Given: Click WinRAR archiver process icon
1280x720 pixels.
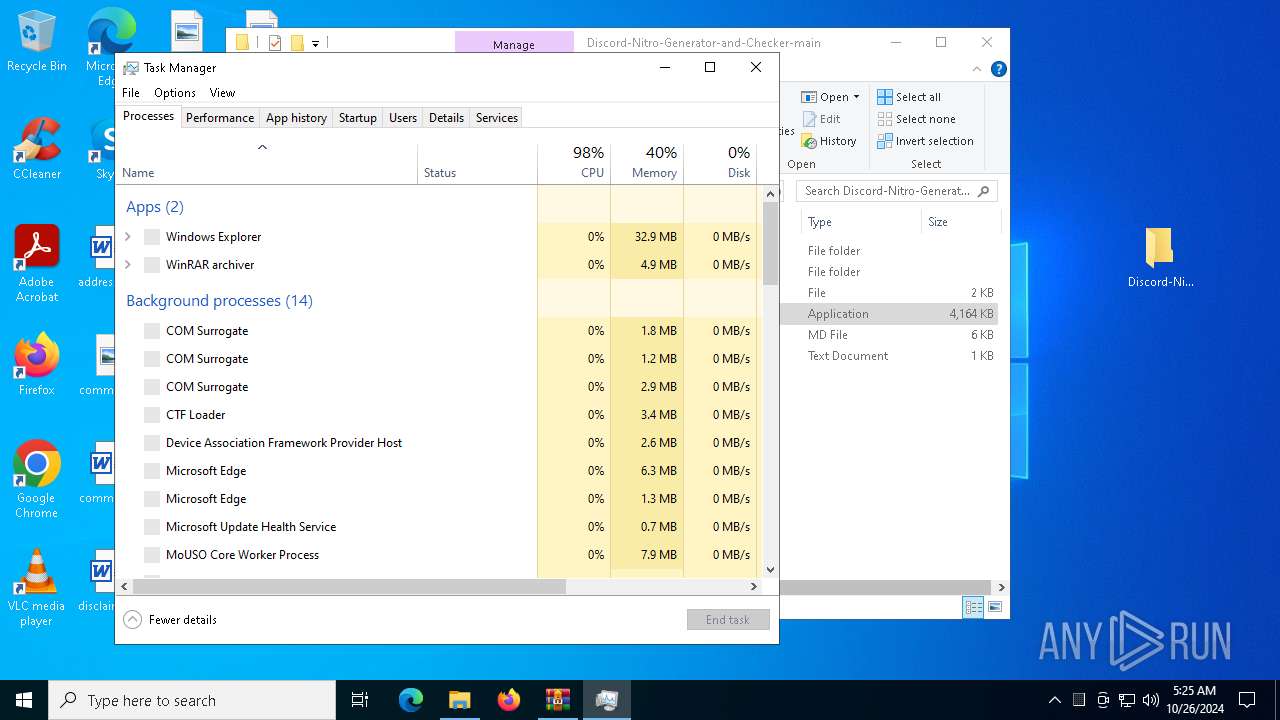Looking at the screenshot, I should pyautogui.click(x=152, y=265).
